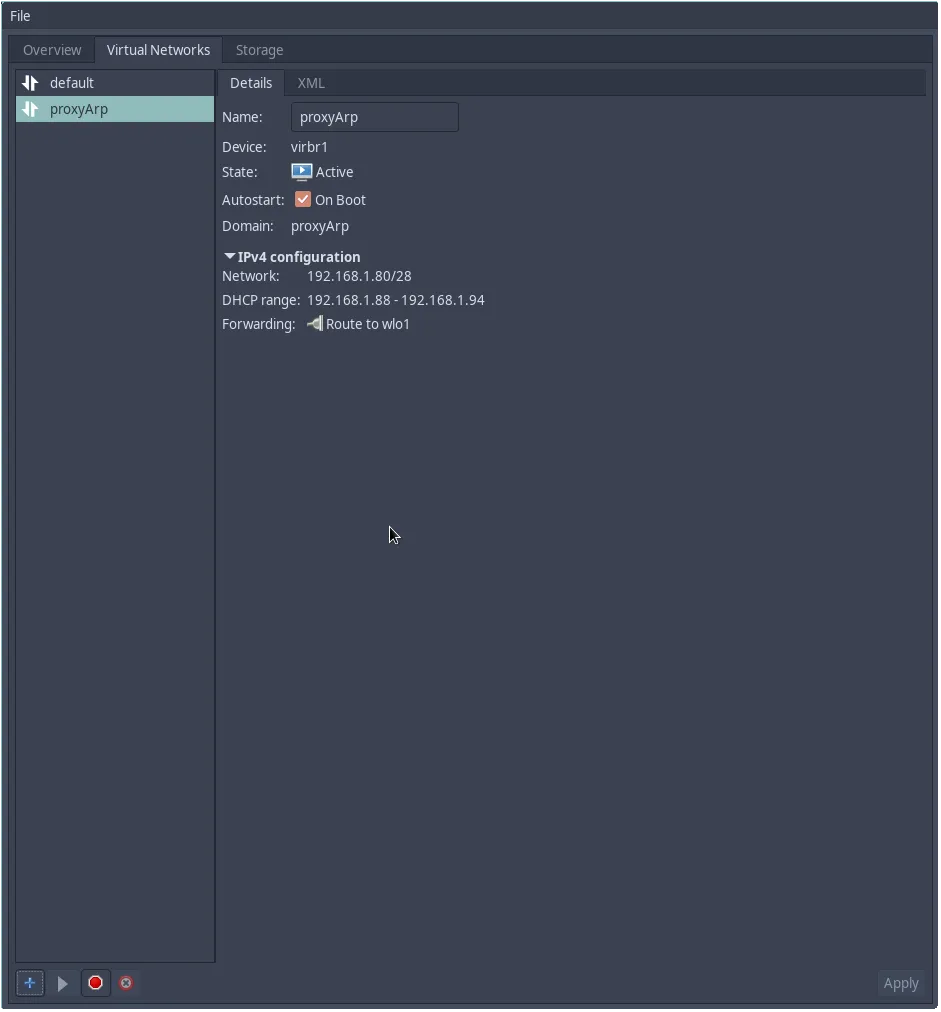Click the network icon beside default

tap(30, 83)
